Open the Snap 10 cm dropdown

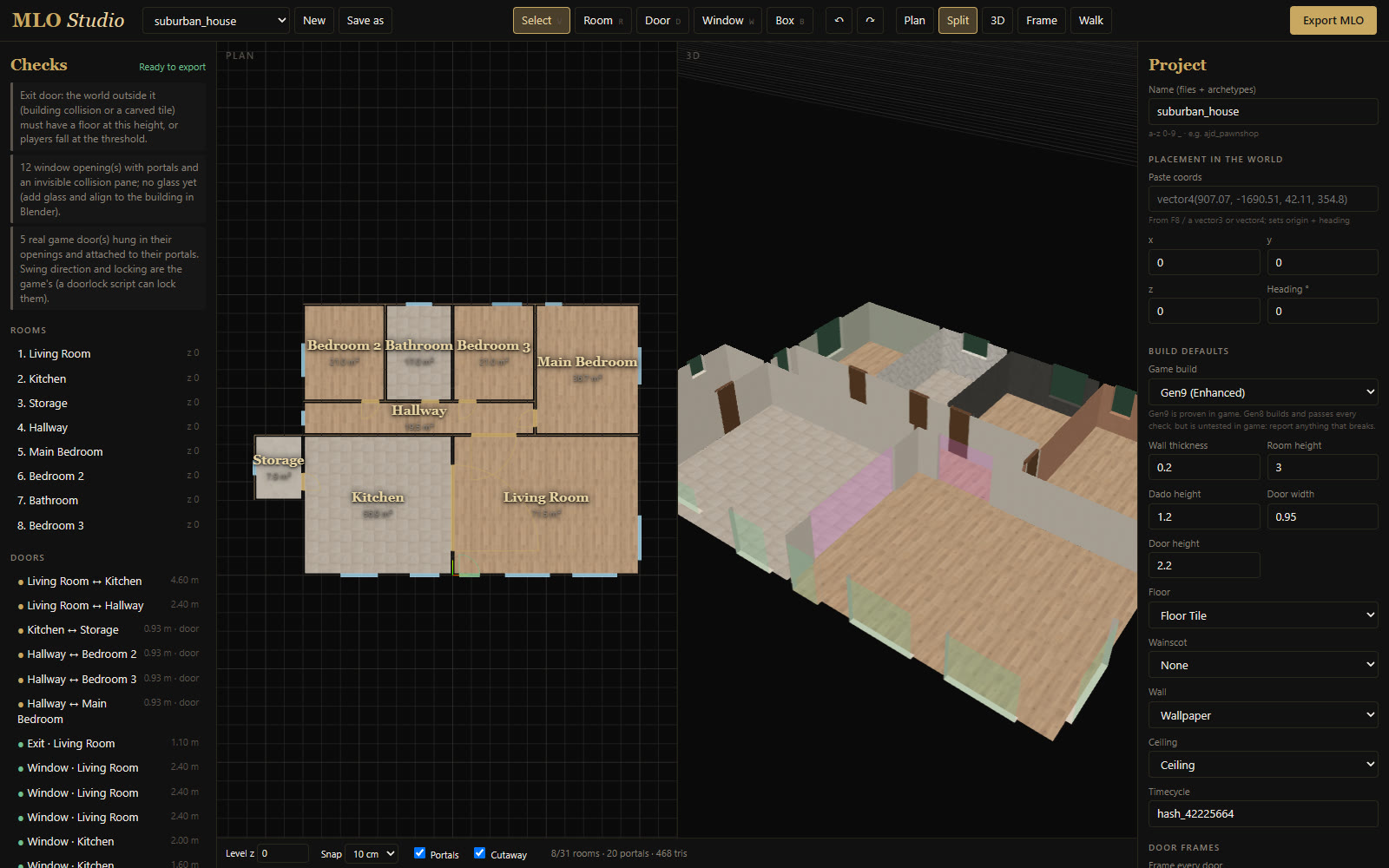click(372, 854)
